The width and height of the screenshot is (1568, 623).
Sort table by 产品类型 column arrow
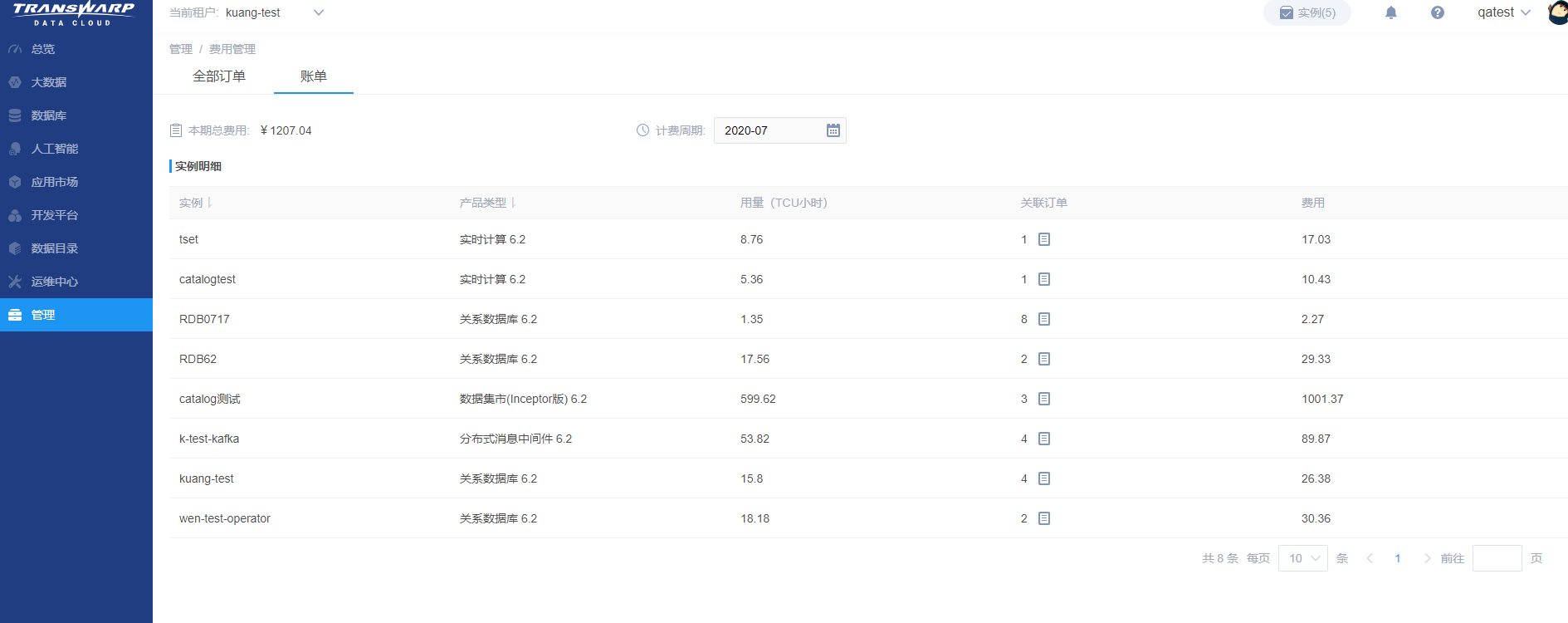[x=513, y=203]
